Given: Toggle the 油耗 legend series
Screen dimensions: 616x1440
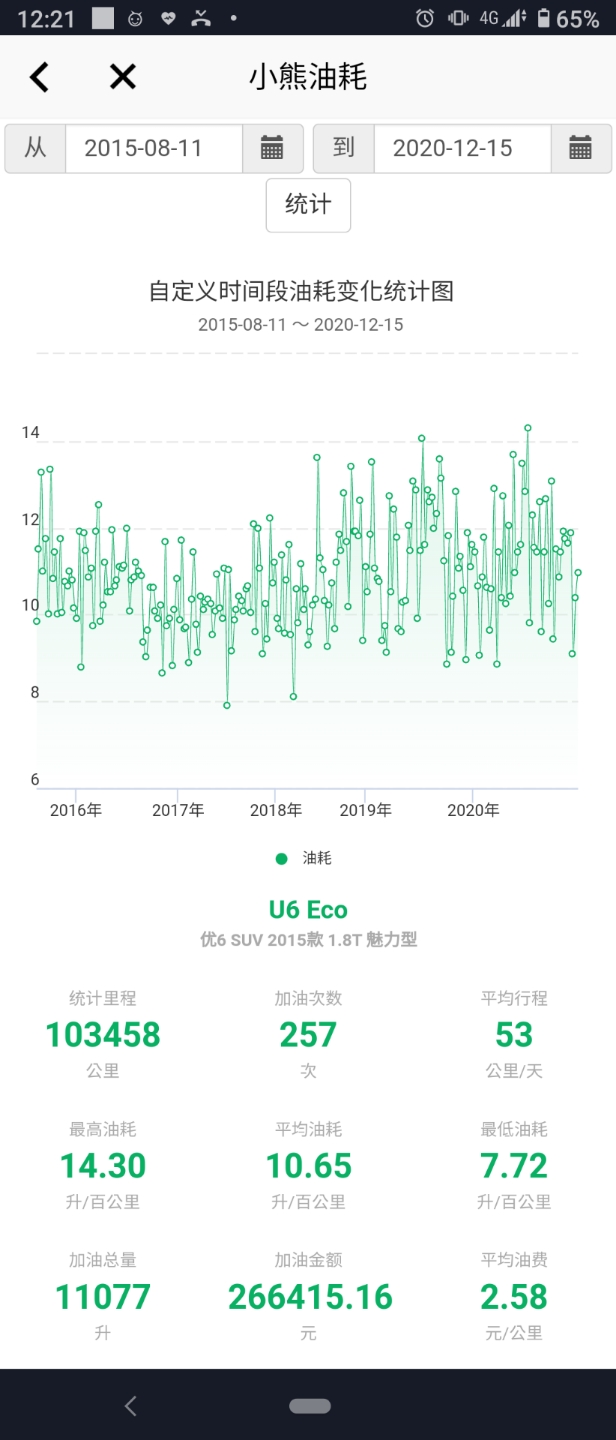Looking at the screenshot, I should click(x=304, y=858).
